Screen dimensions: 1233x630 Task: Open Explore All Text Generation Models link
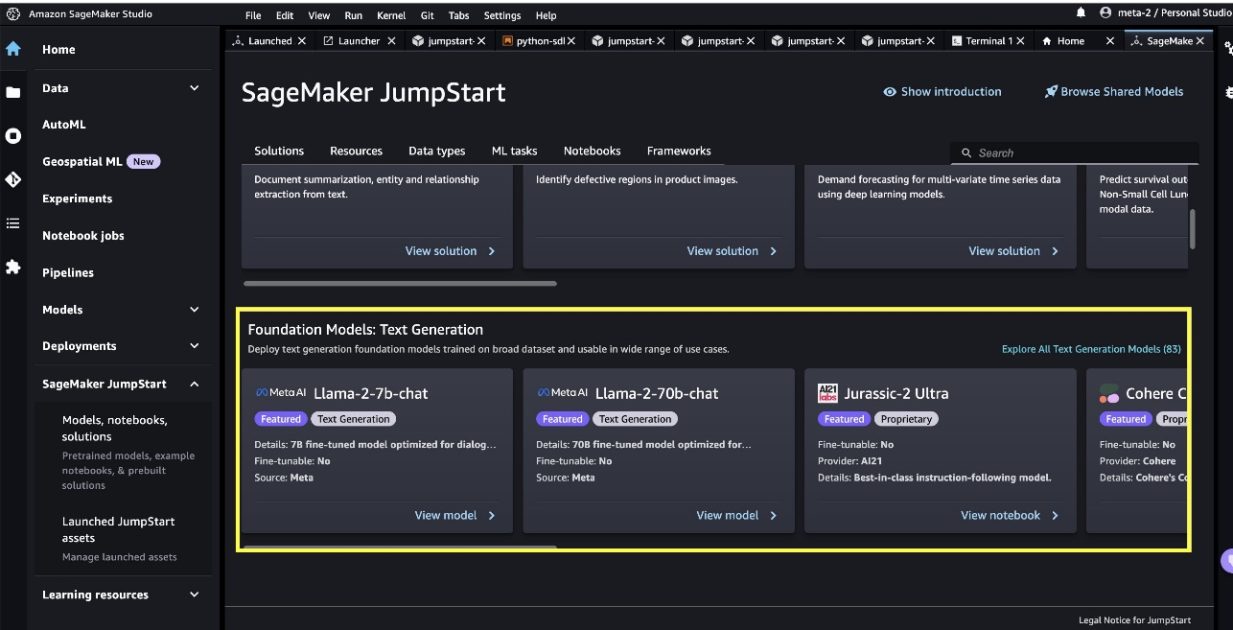tap(1090, 349)
